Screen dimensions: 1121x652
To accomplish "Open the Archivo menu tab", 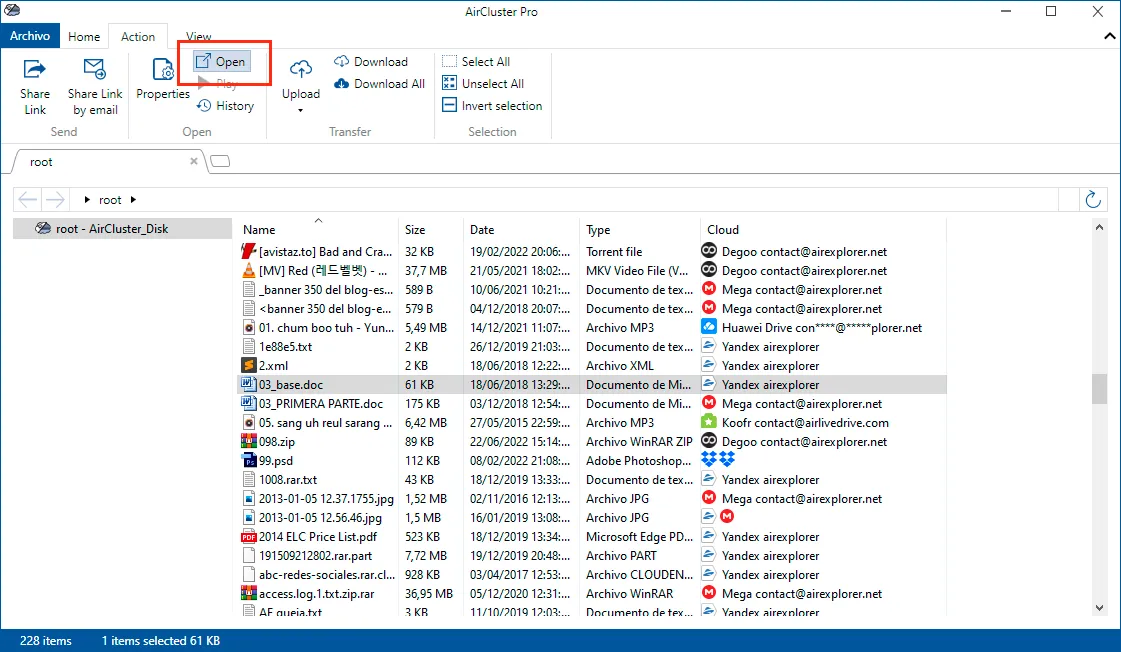I will pos(30,36).
